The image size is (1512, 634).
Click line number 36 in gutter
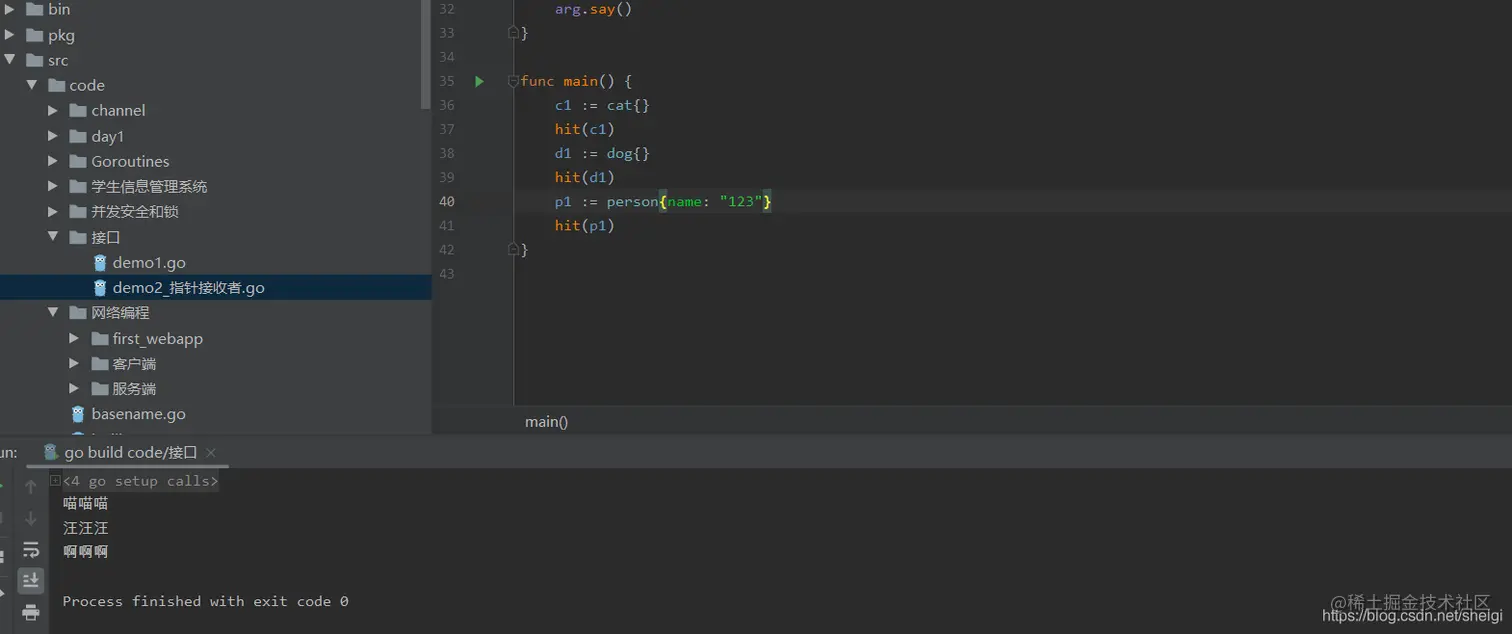[x=446, y=105]
